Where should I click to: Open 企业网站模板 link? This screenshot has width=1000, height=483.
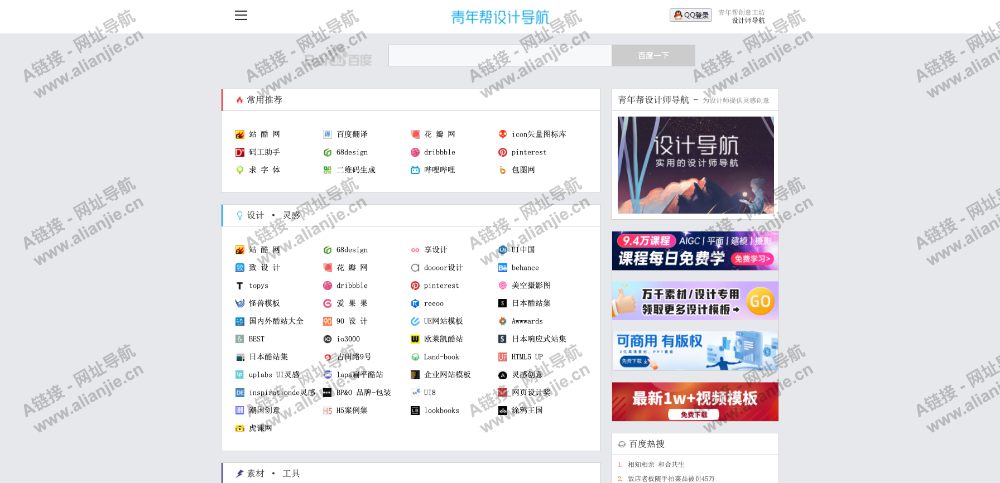pos(447,375)
